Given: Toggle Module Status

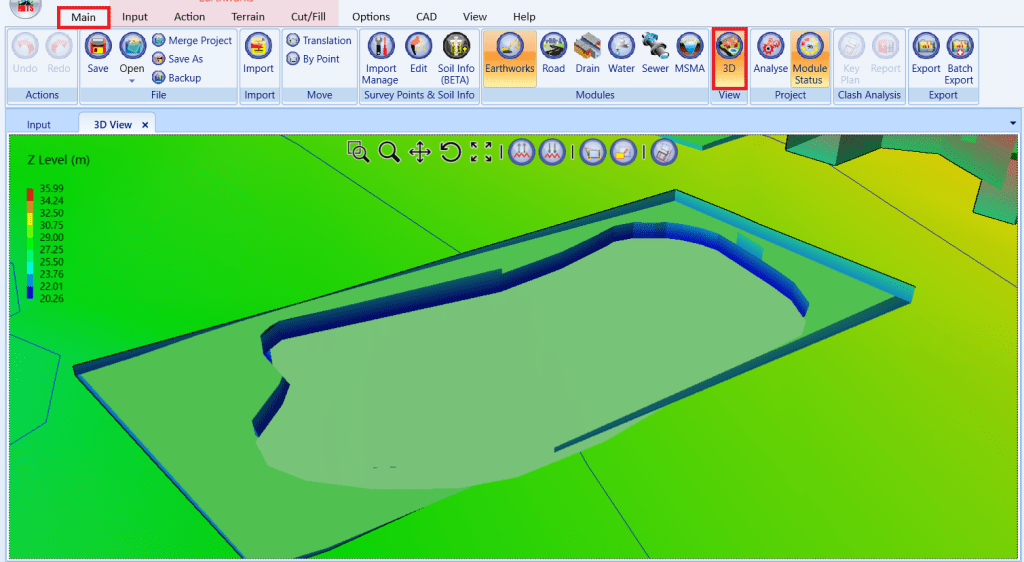Looking at the screenshot, I should [809, 58].
